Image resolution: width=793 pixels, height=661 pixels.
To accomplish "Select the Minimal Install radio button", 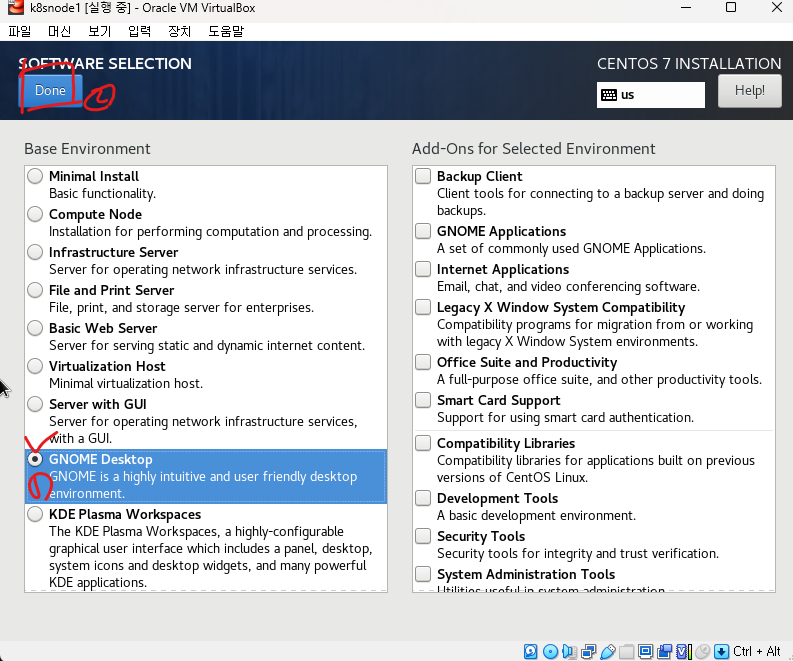I will tap(35, 176).
